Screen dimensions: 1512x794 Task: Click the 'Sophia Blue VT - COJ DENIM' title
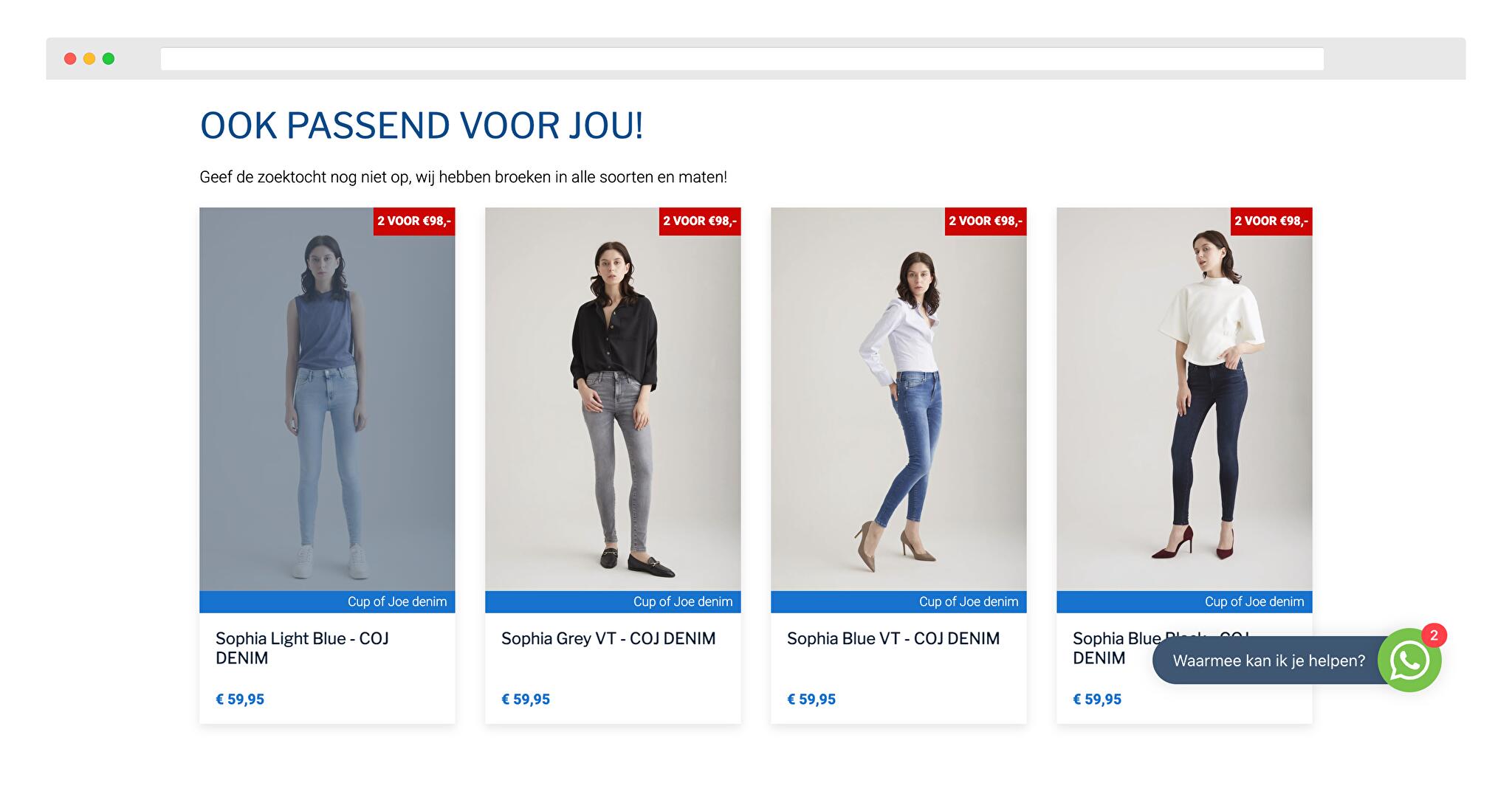click(x=893, y=638)
